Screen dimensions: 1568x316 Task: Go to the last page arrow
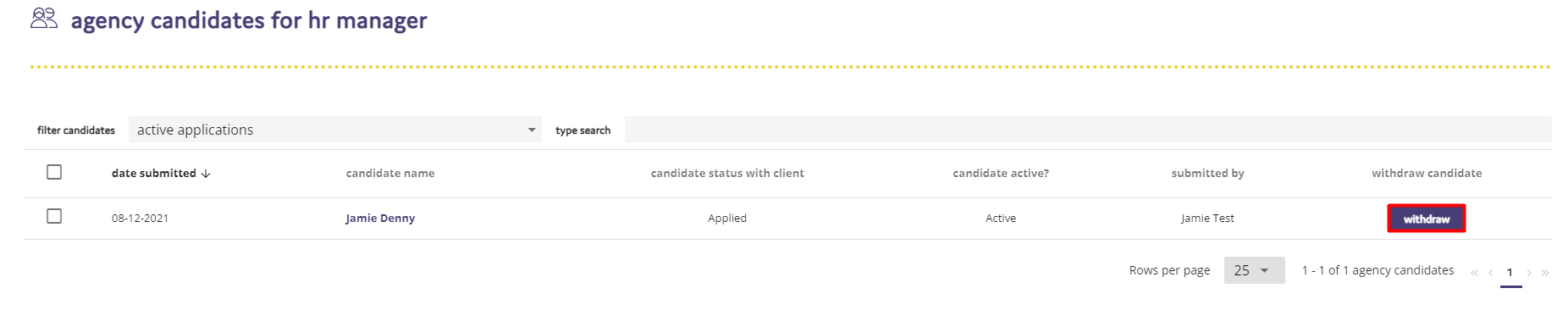1545,273
